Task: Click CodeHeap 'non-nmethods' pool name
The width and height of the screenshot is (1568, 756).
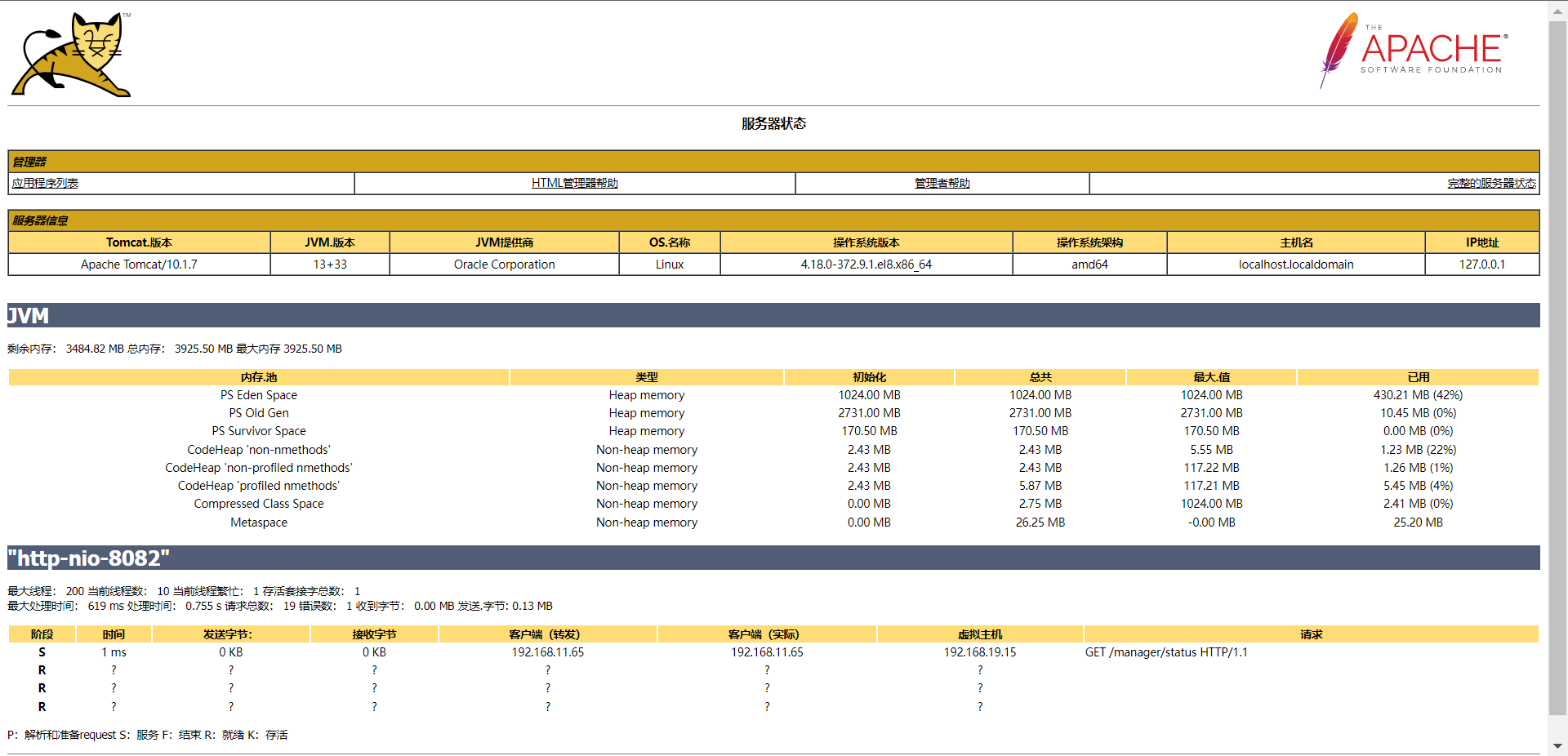Action: coord(259,450)
